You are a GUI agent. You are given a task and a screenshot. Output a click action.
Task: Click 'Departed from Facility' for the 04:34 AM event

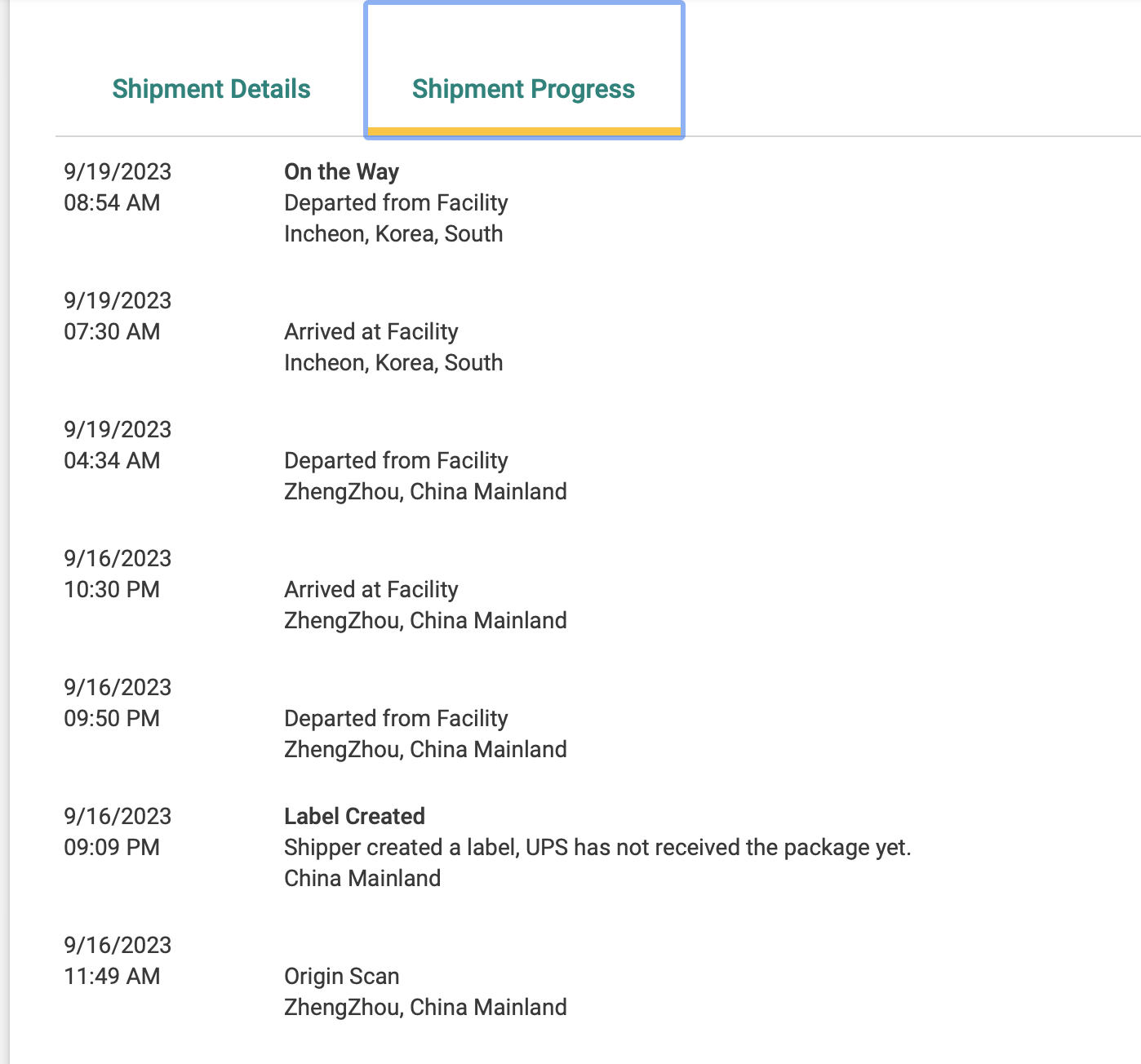pos(396,461)
